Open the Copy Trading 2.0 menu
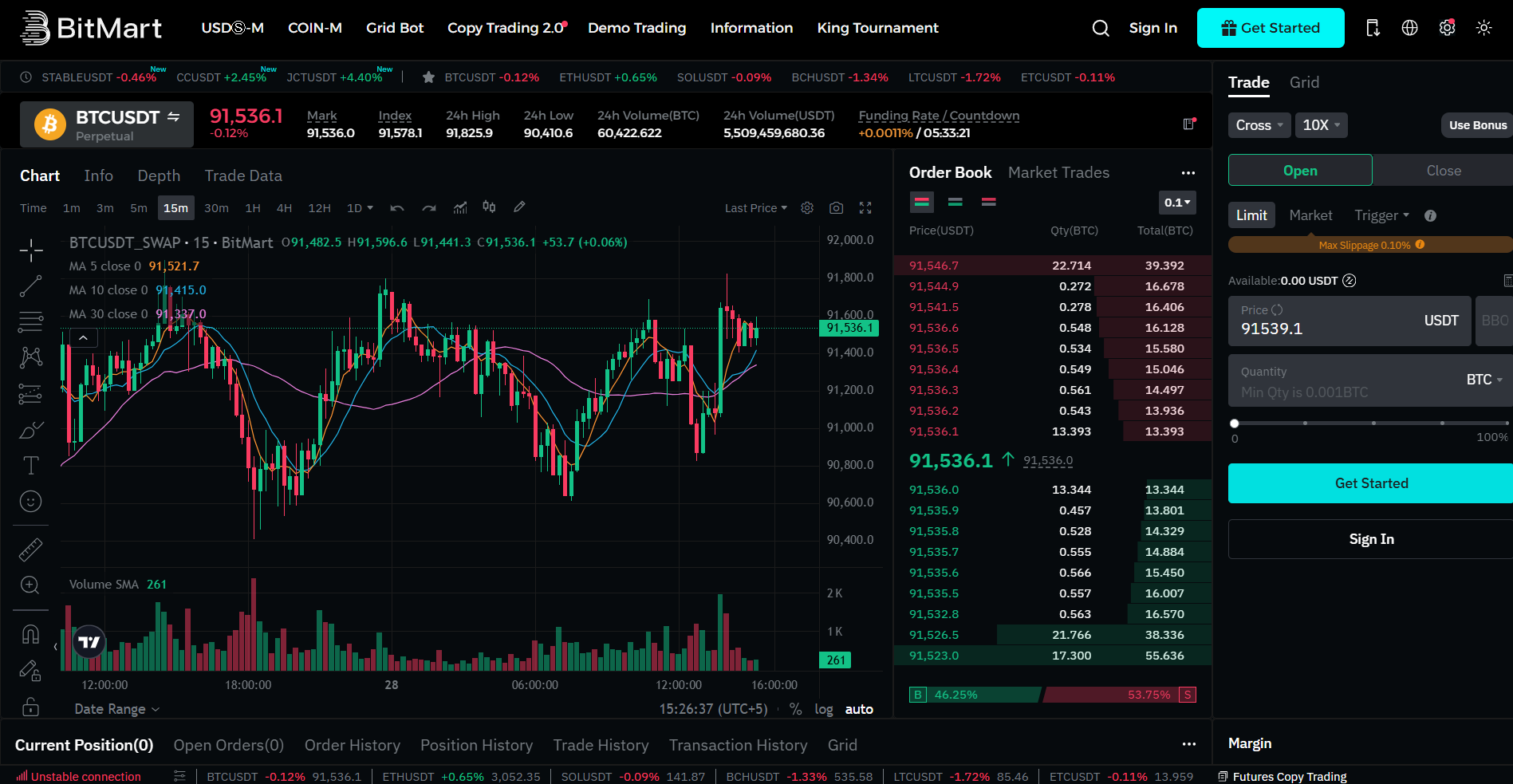This screenshot has height=784, width=1513. pyautogui.click(x=506, y=28)
